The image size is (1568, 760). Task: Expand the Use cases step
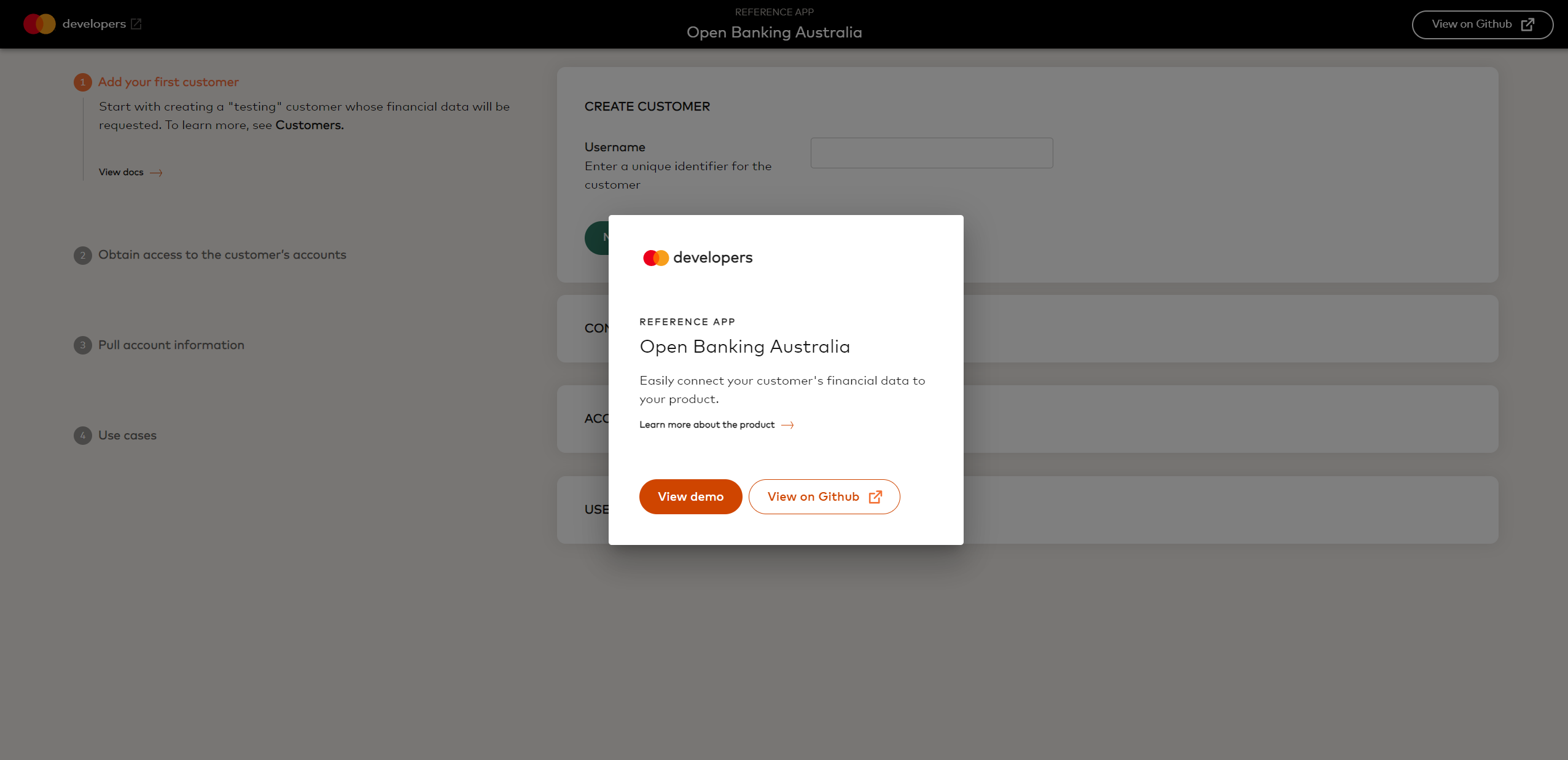click(x=127, y=435)
